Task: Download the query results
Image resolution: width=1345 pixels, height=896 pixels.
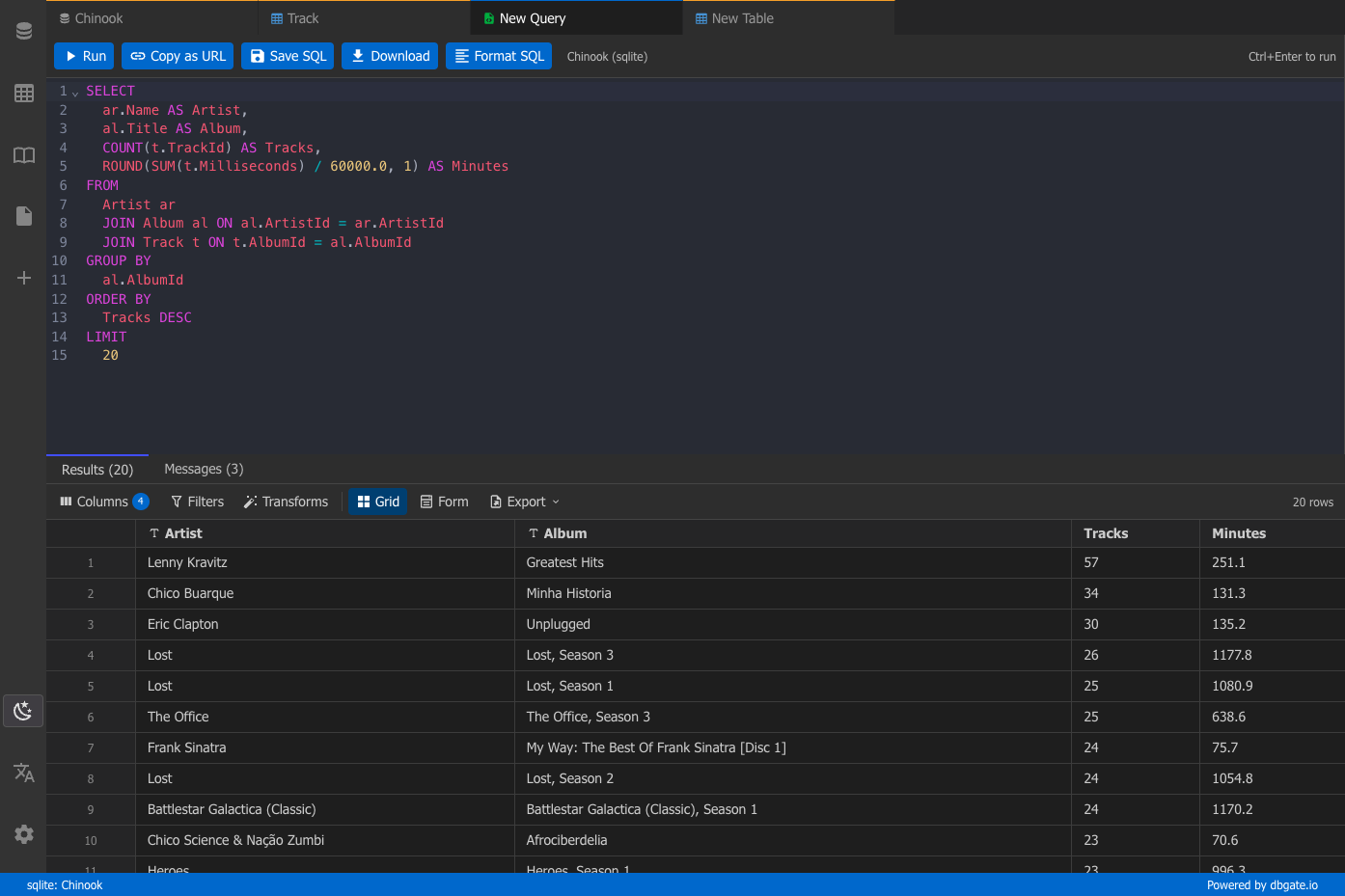Action: pos(390,56)
